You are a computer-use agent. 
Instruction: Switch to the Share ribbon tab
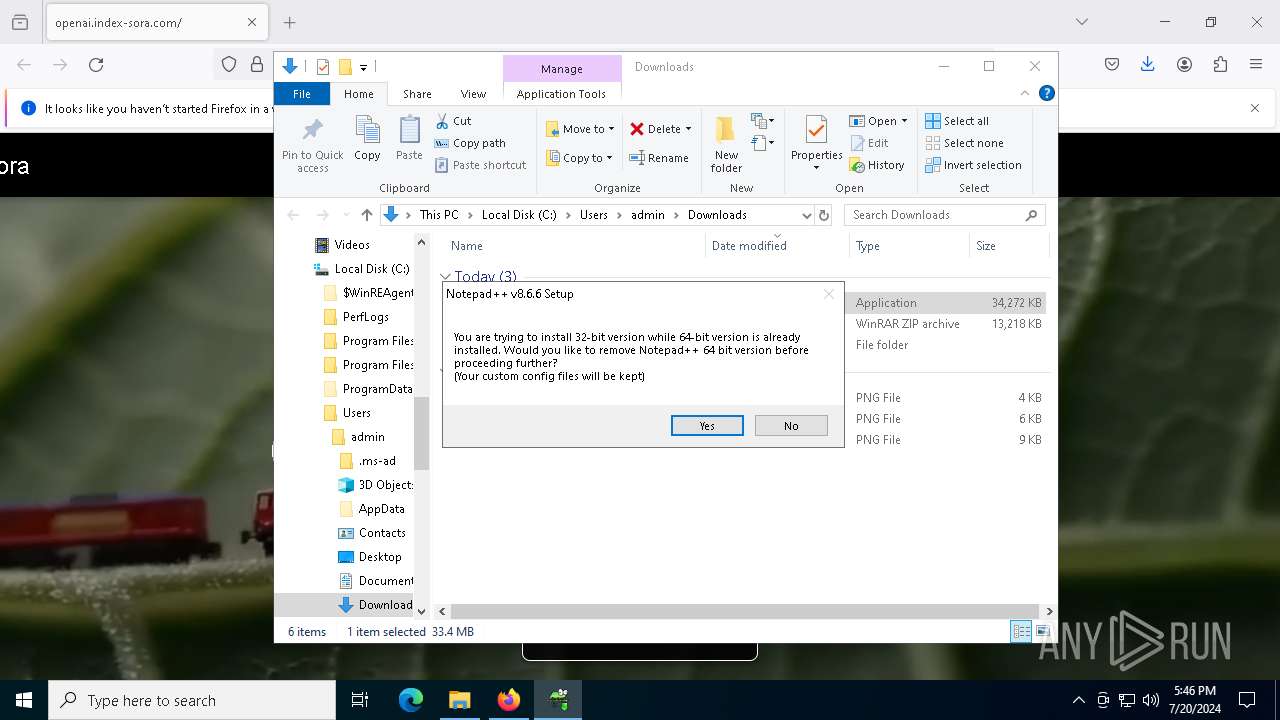coord(417,94)
